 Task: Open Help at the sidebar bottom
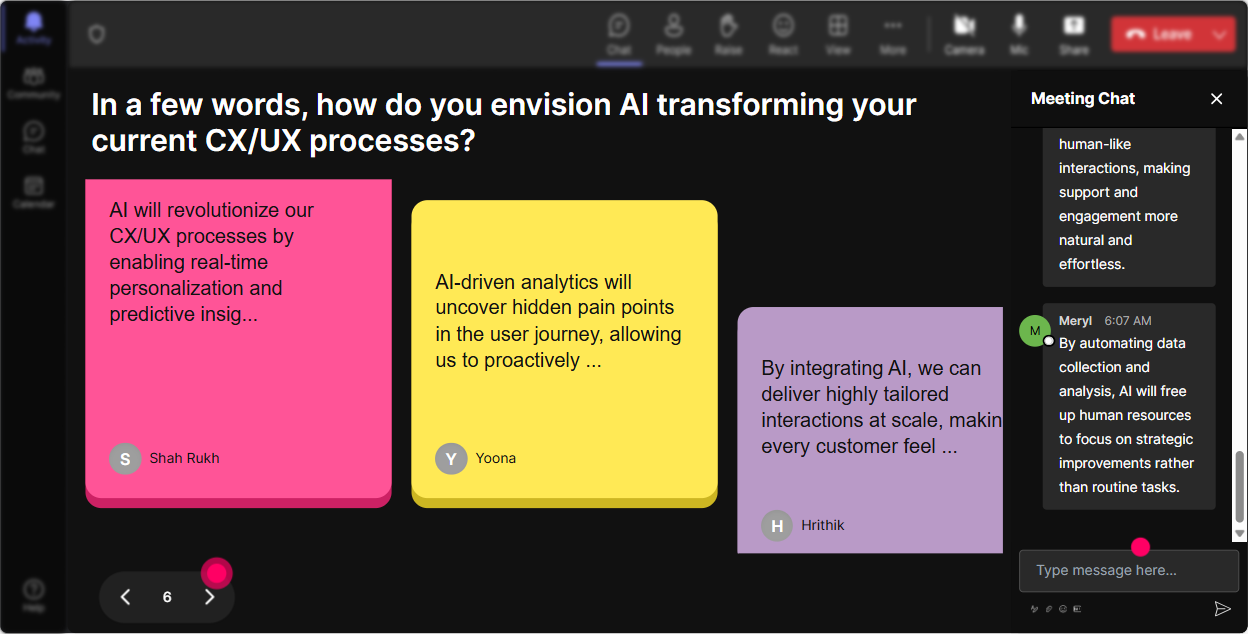click(x=34, y=595)
